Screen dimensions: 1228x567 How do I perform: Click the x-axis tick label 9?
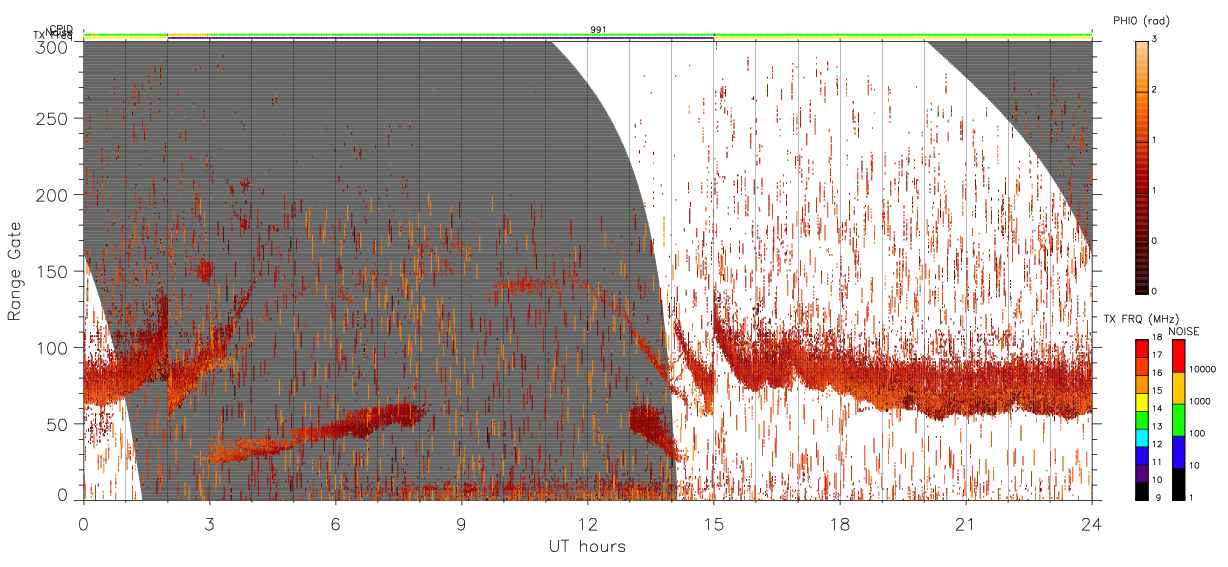[461, 524]
